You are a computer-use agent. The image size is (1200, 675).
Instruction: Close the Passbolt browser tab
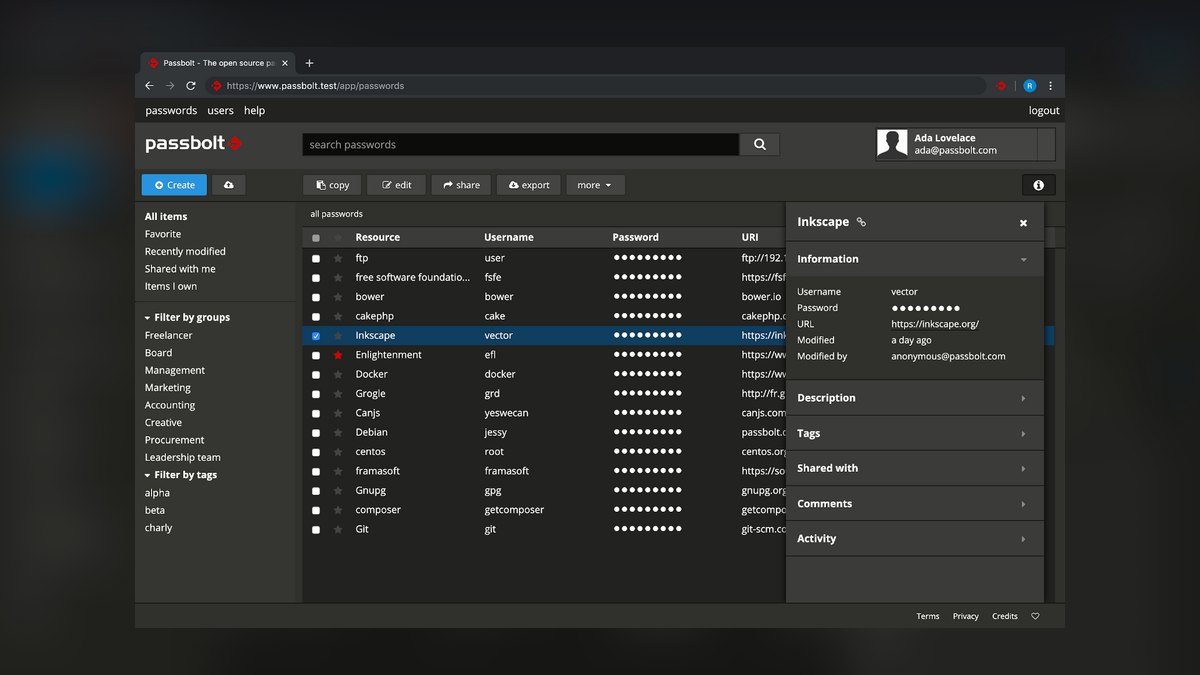coord(285,63)
